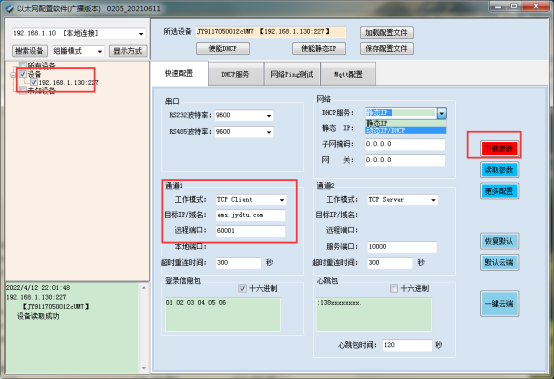Open the 通道2 工作模式 TCP Server dropdown
The width and height of the screenshot is (554, 379).
[433, 200]
